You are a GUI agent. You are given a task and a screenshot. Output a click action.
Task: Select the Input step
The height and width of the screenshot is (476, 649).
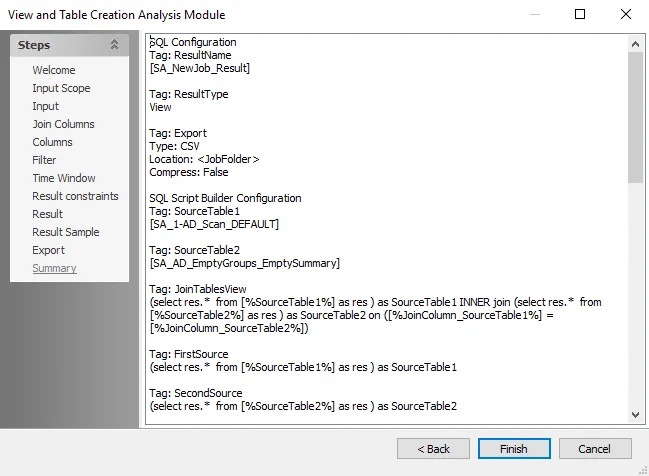46,106
